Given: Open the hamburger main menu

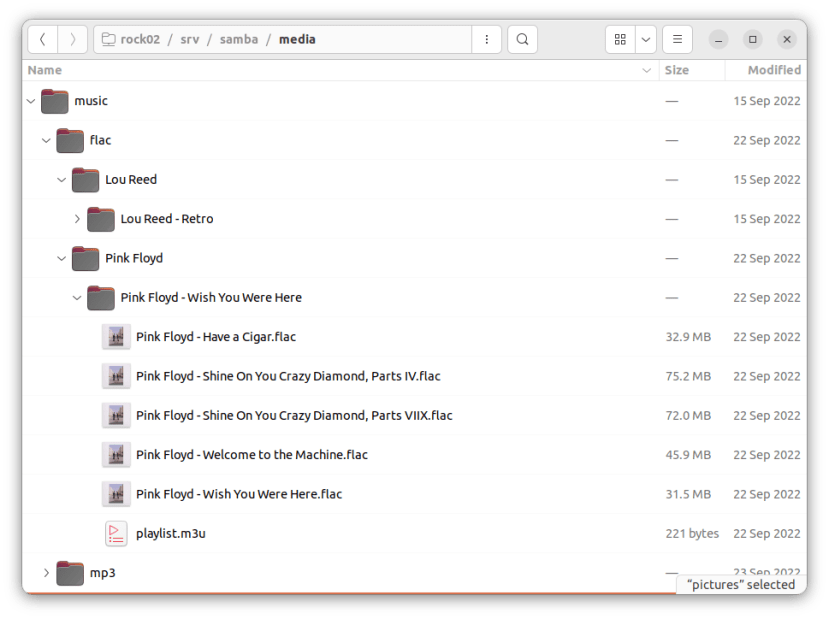Looking at the screenshot, I should (677, 39).
